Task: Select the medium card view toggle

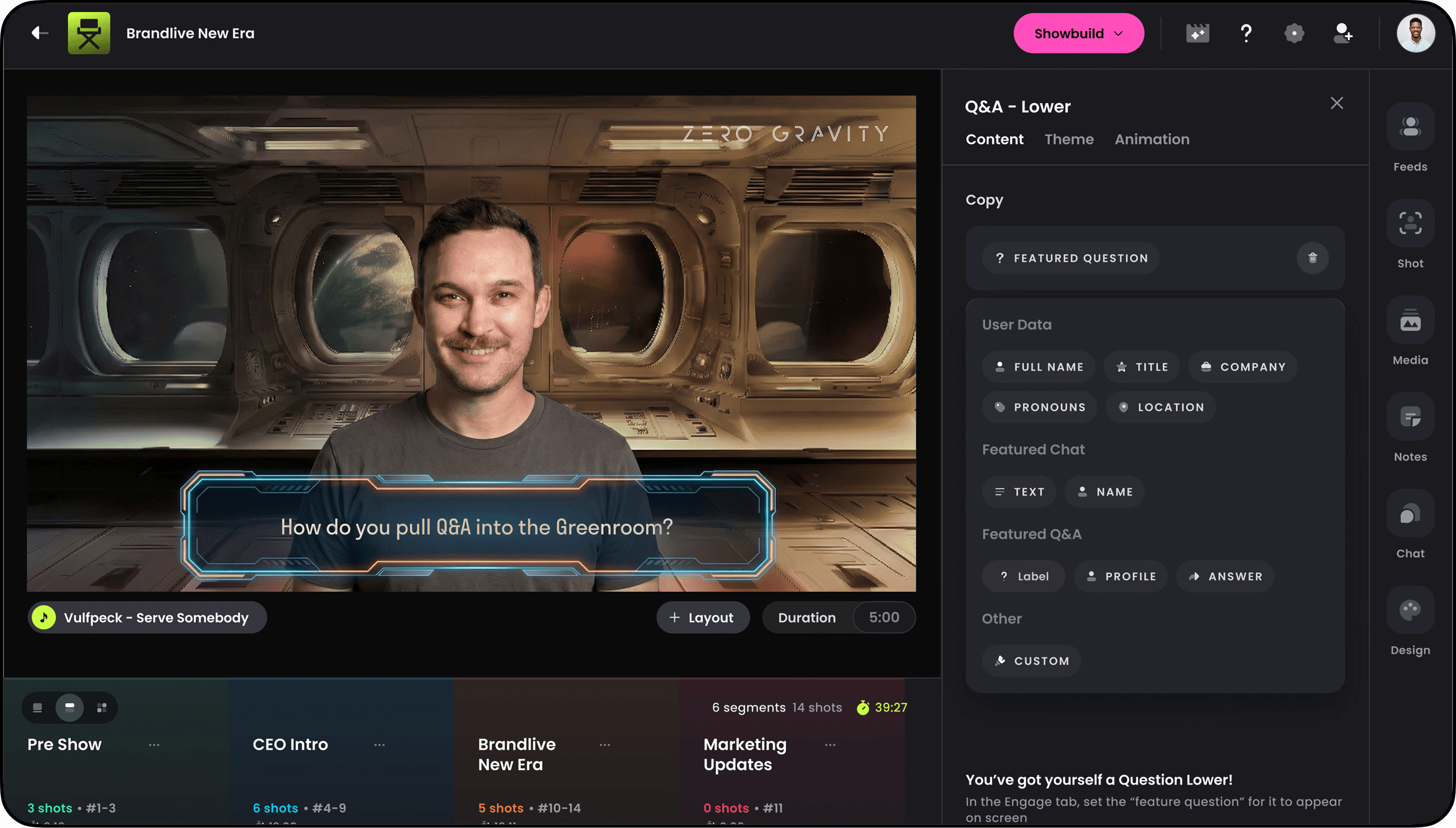Action: coord(69,708)
